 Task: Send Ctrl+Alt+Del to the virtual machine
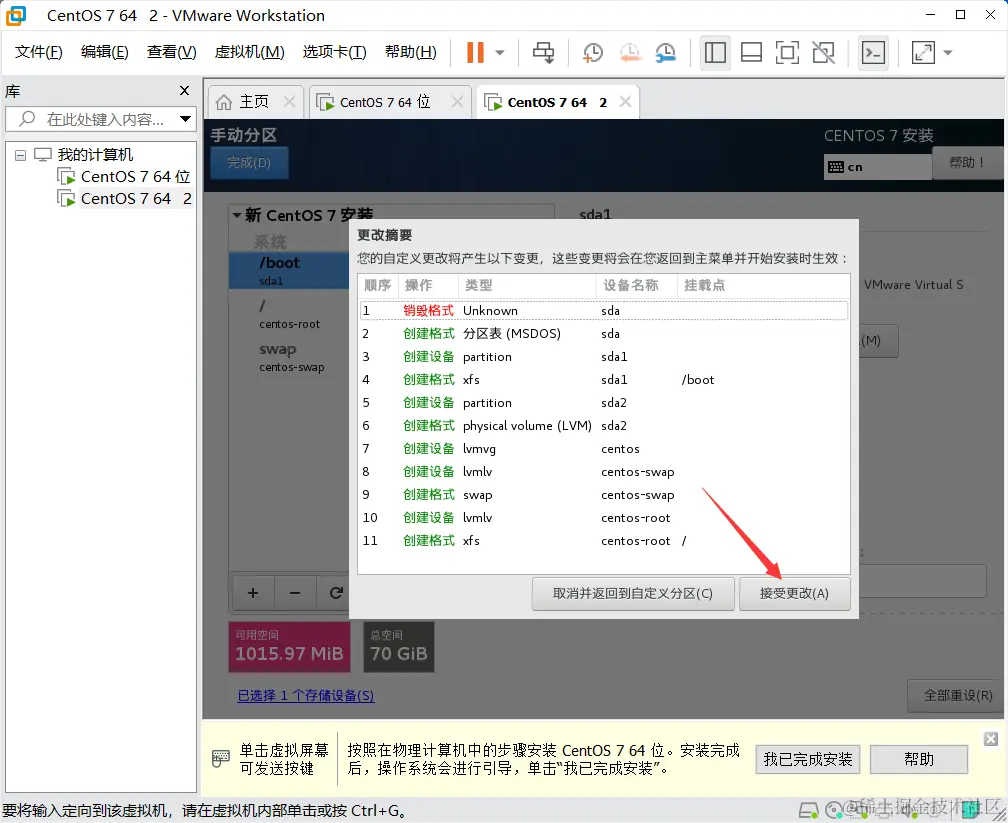pos(544,52)
